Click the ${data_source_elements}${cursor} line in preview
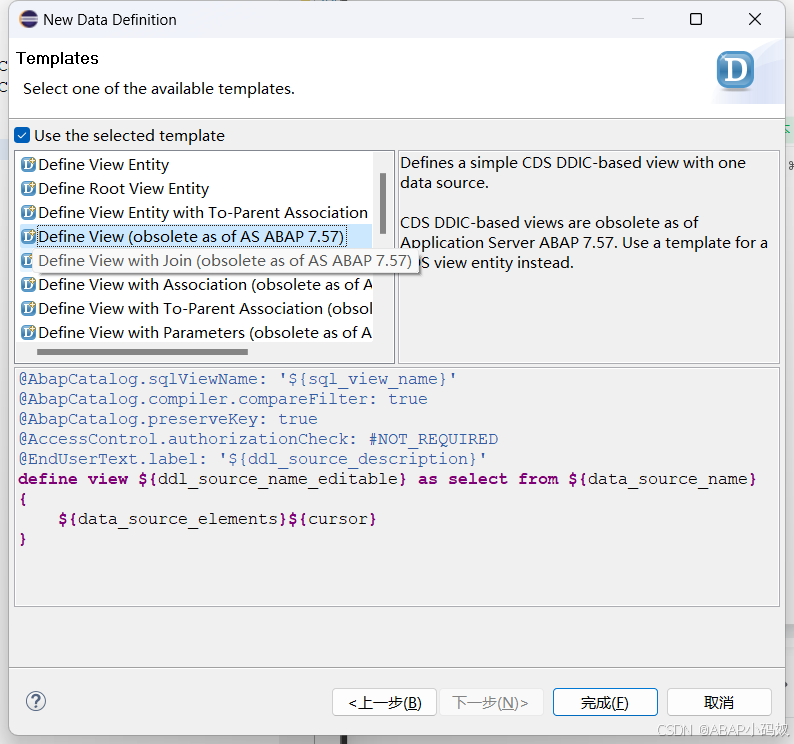This screenshot has height=744, width=794. click(217, 519)
